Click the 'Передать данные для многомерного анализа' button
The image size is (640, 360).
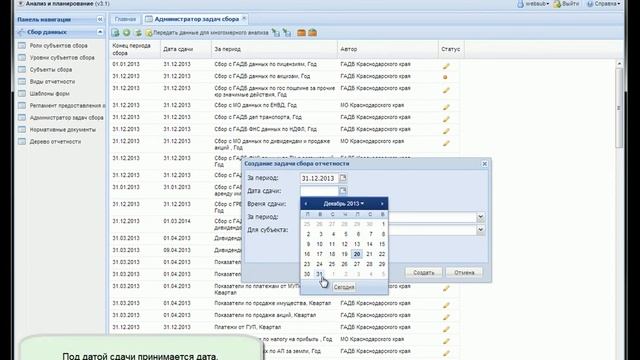[x=207, y=33]
